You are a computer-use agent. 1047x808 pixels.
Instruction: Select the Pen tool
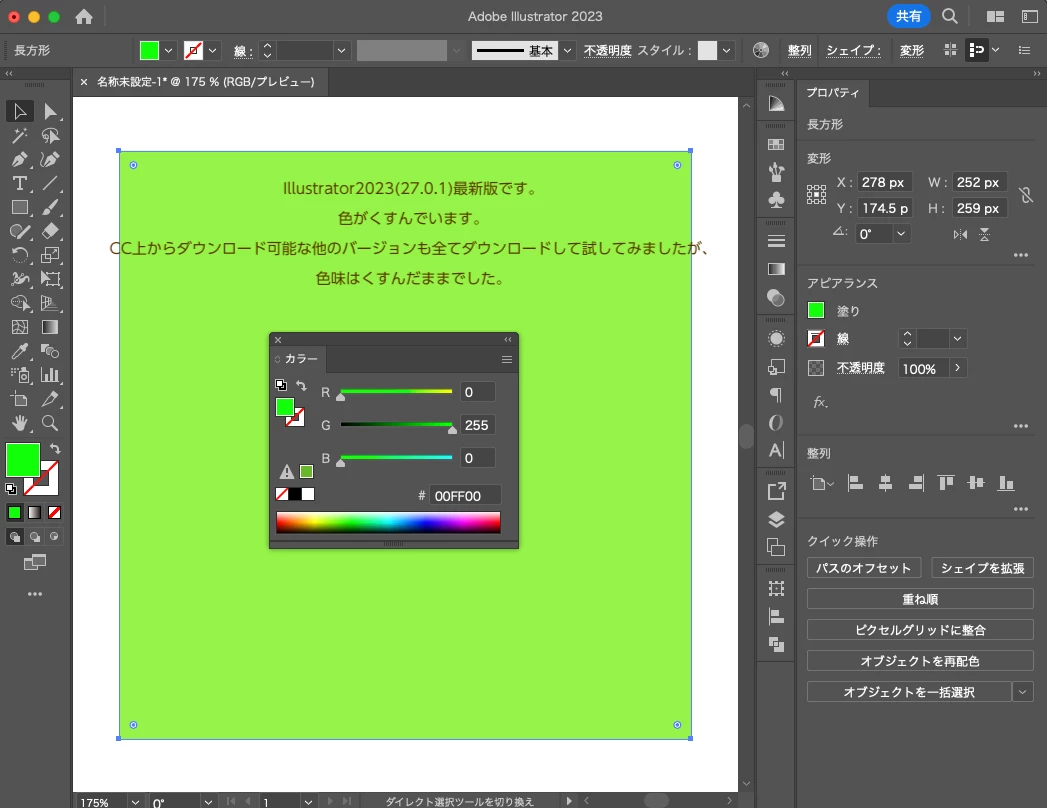click(19, 160)
